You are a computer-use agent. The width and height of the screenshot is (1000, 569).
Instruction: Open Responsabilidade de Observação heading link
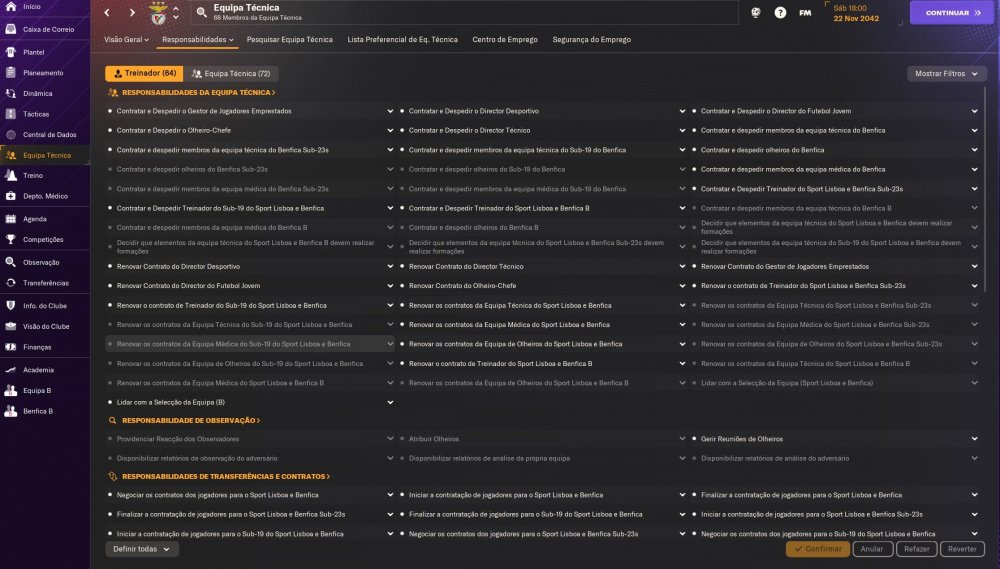point(191,421)
